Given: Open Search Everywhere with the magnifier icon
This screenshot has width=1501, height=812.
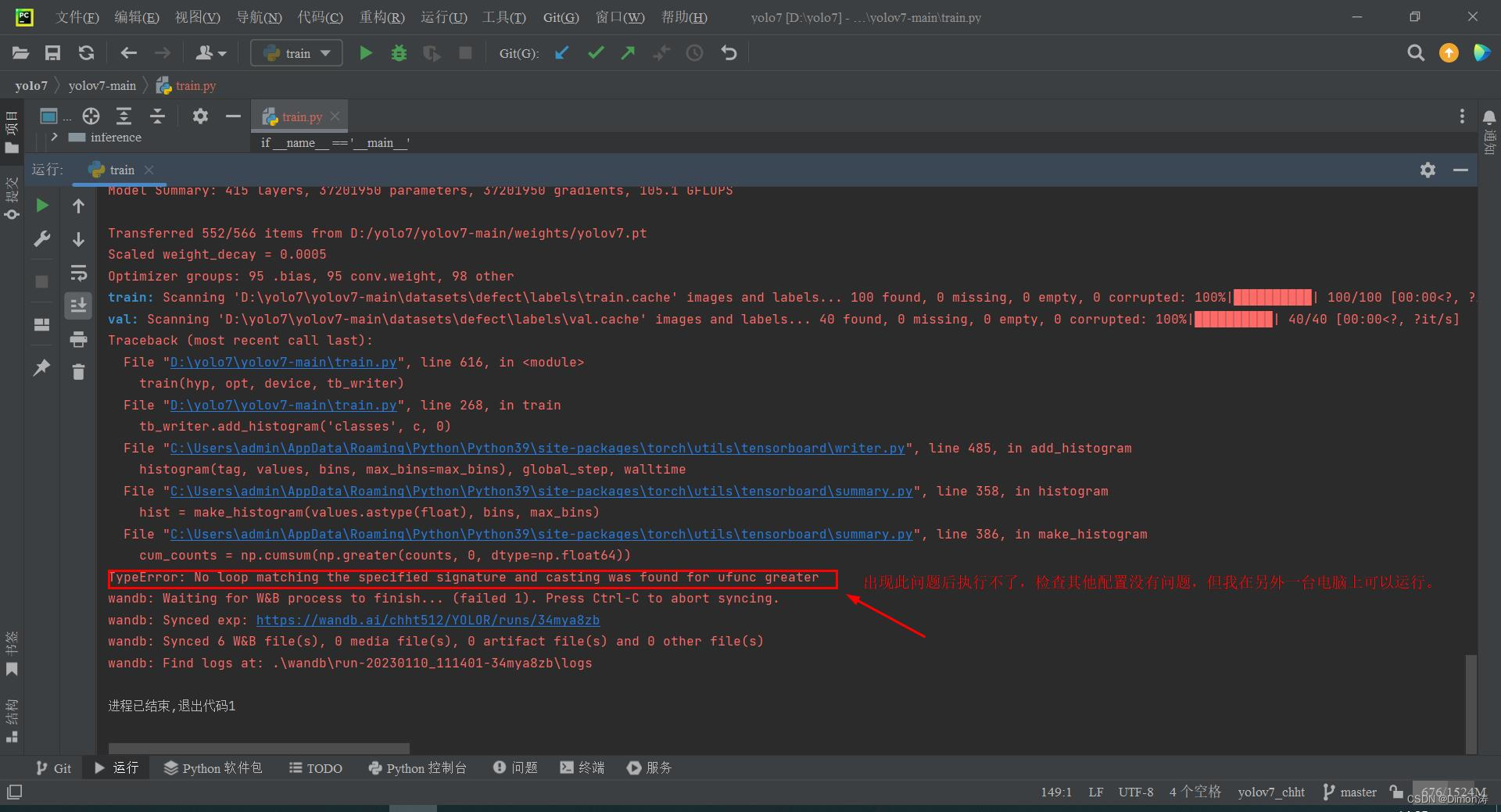Looking at the screenshot, I should tap(1415, 52).
